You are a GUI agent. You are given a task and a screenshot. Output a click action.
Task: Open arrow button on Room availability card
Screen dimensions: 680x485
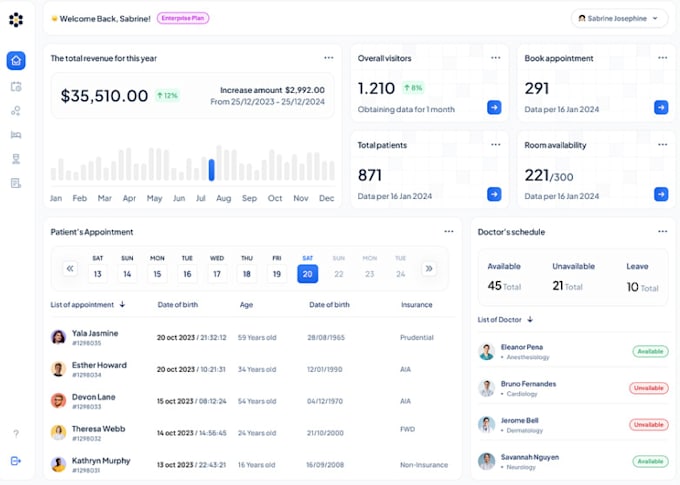tap(661, 194)
